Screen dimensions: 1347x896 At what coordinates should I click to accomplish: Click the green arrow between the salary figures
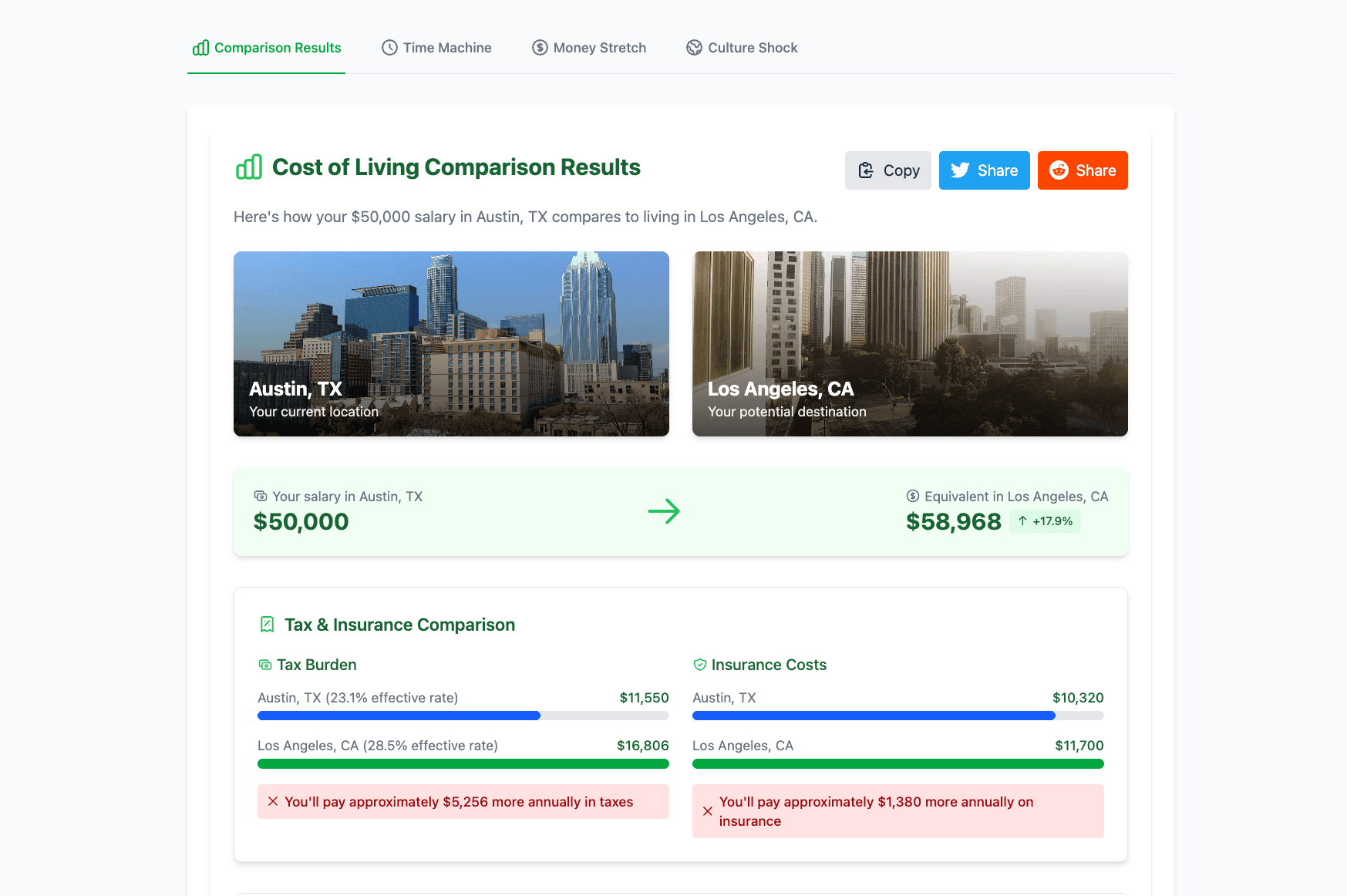(665, 511)
